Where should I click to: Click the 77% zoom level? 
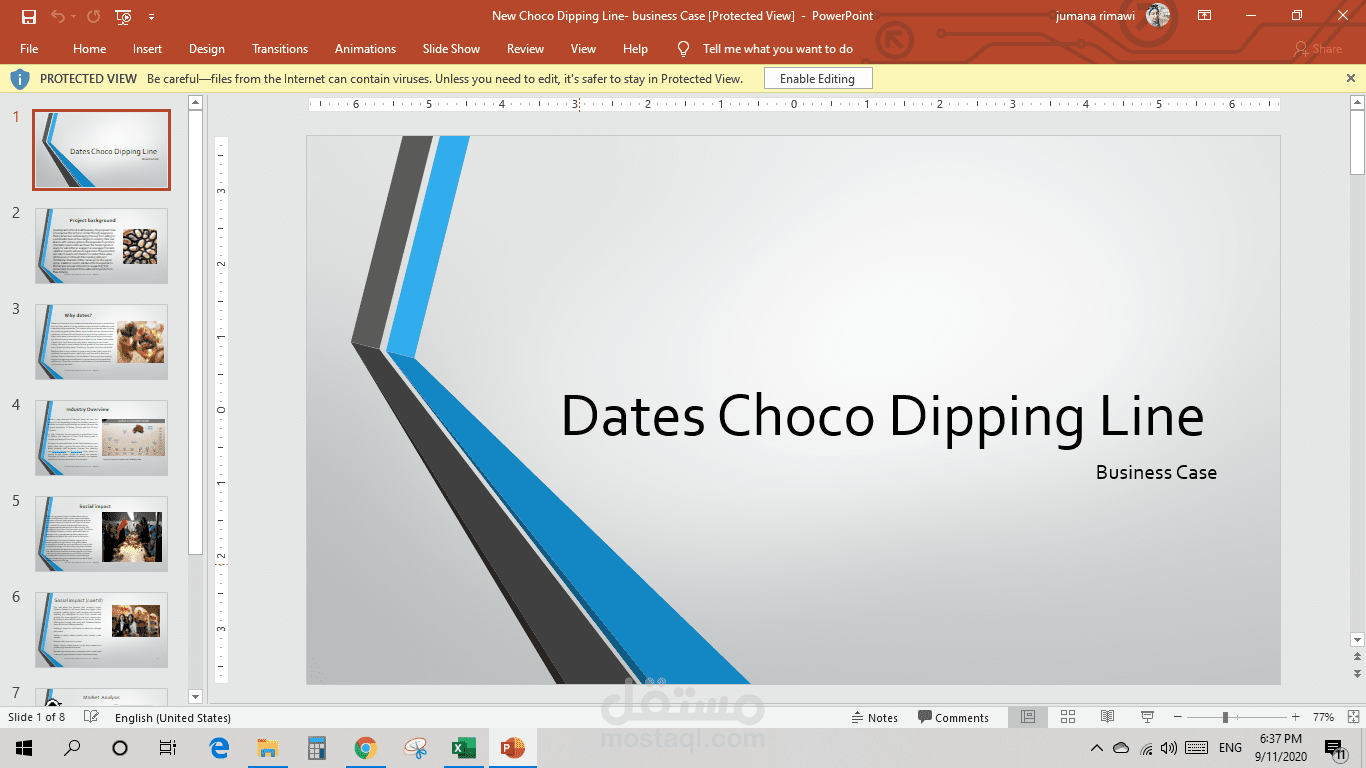pyautogui.click(x=1323, y=717)
